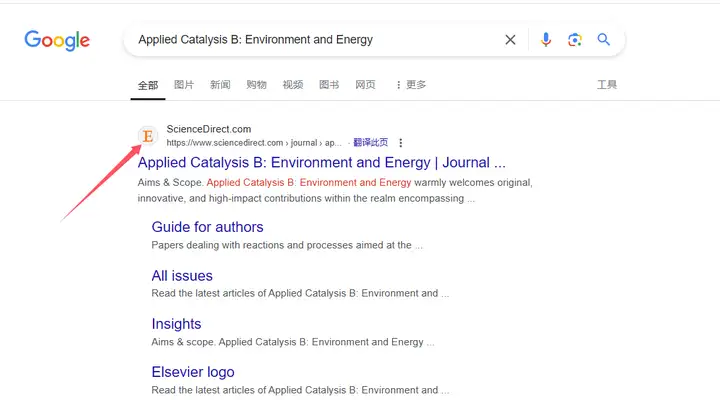Focus the search query input field
The image size is (720, 400).
coord(317,40)
